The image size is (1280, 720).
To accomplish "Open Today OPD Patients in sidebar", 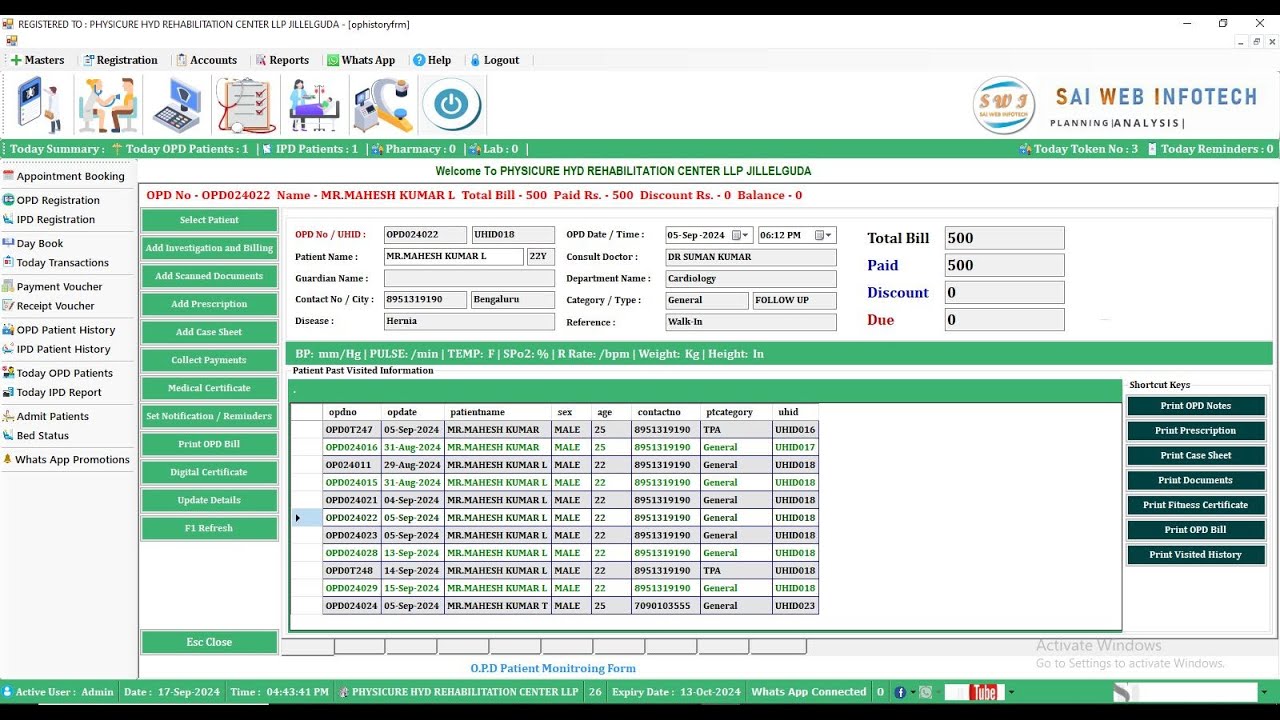I will tap(57, 373).
